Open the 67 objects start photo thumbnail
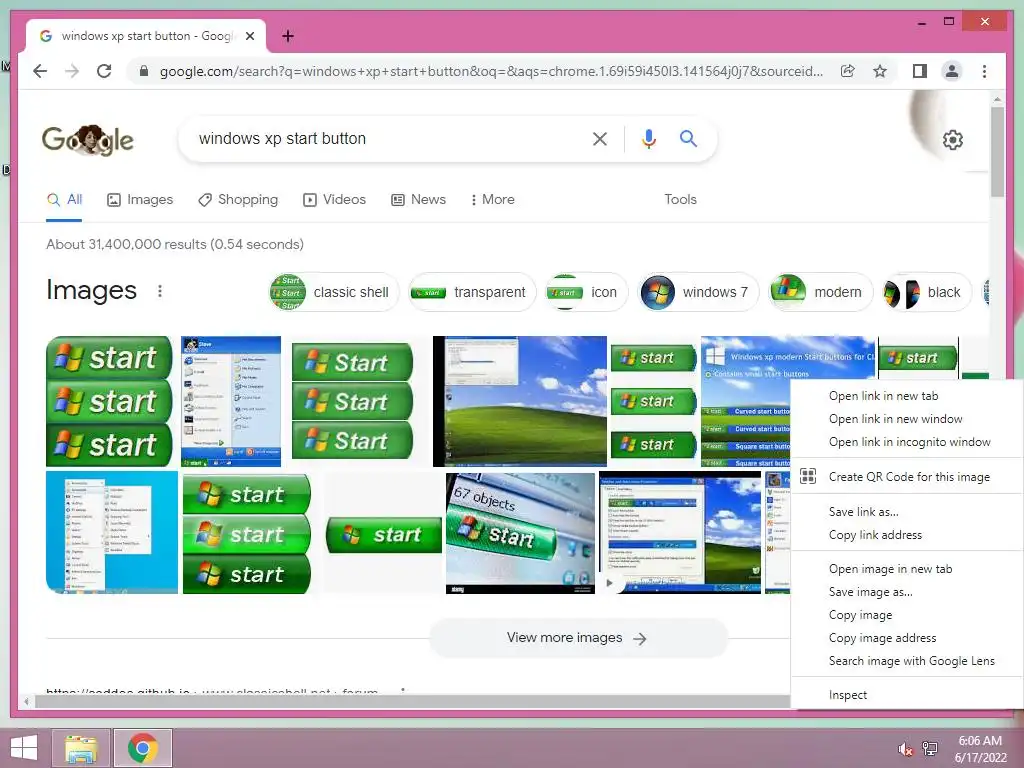The height and width of the screenshot is (768, 1024). (x=520, y=533)
